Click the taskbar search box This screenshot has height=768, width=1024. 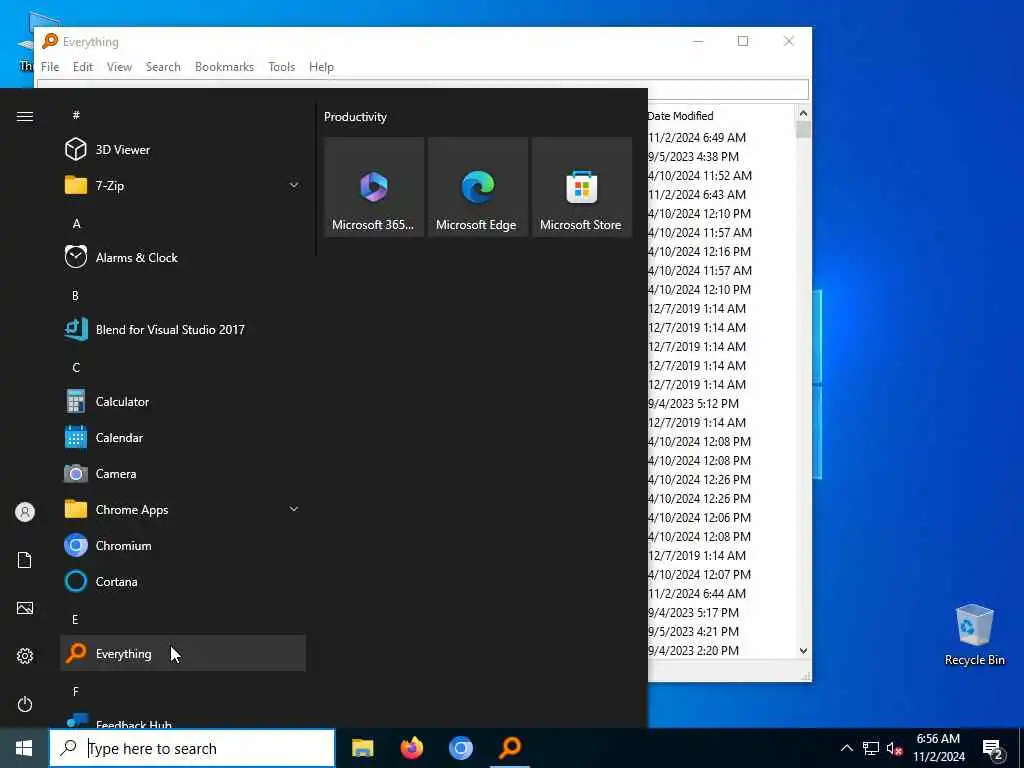(192, 748)
